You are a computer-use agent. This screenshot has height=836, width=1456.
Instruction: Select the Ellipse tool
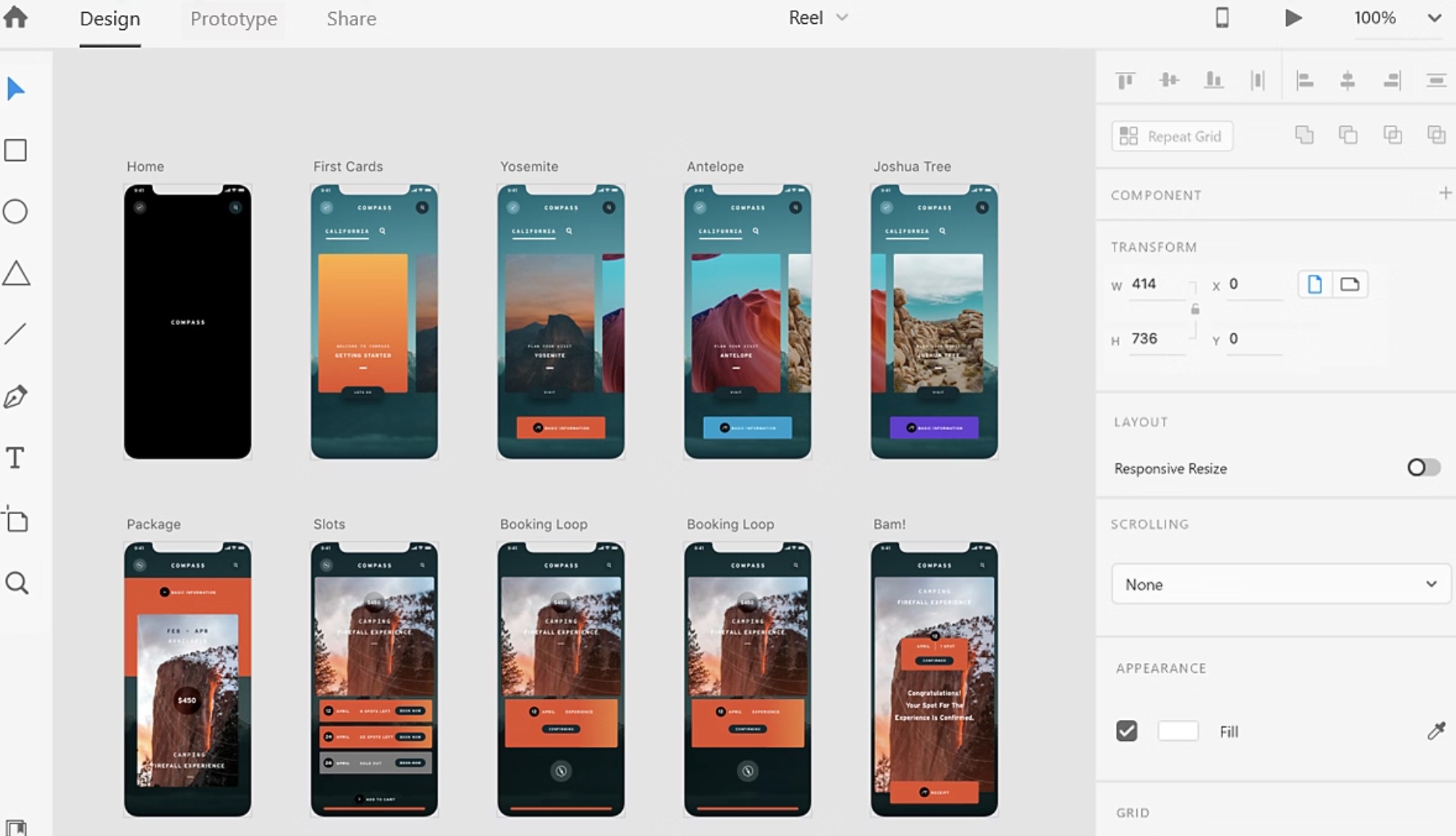[x=16, y=212]
